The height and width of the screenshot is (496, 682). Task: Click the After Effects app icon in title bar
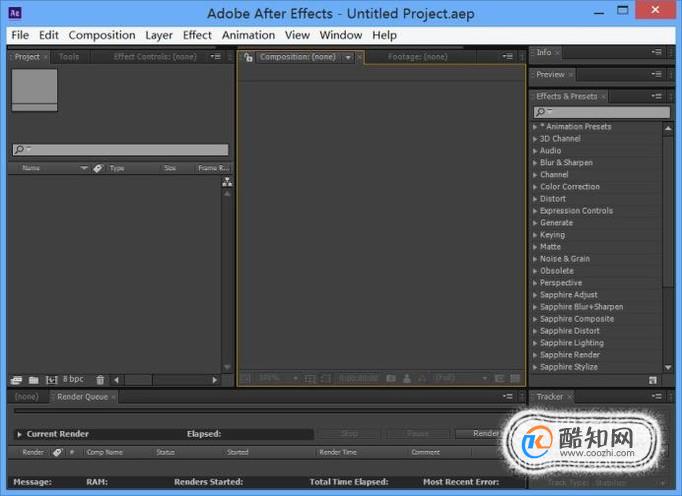(x=15, y=13)
